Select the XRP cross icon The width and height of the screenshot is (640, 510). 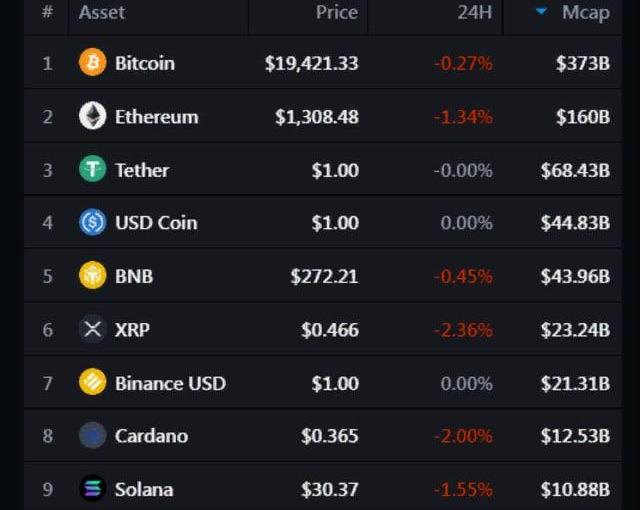pyautogui.click(x=93, y=329)
